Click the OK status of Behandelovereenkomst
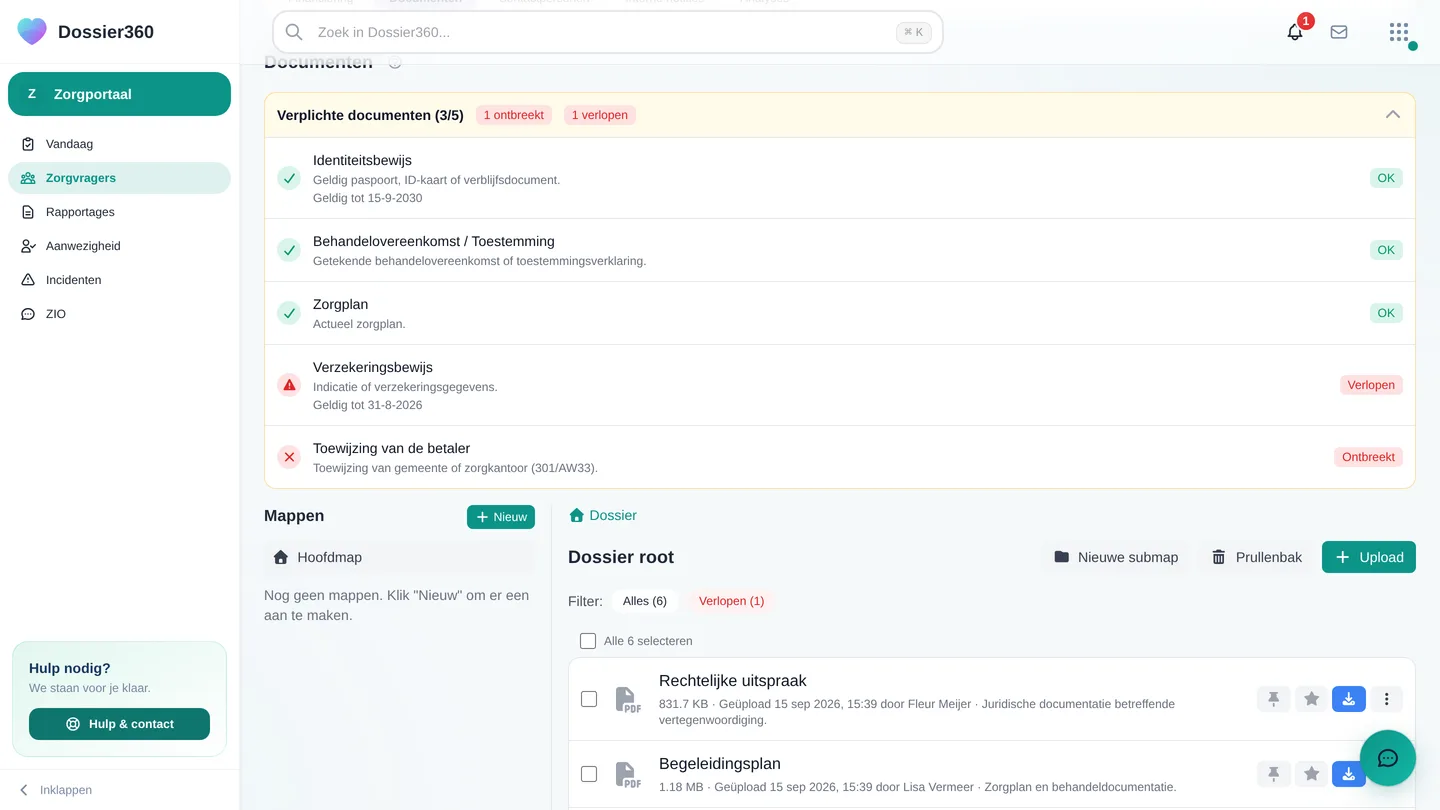 (x=1386, y=250)
